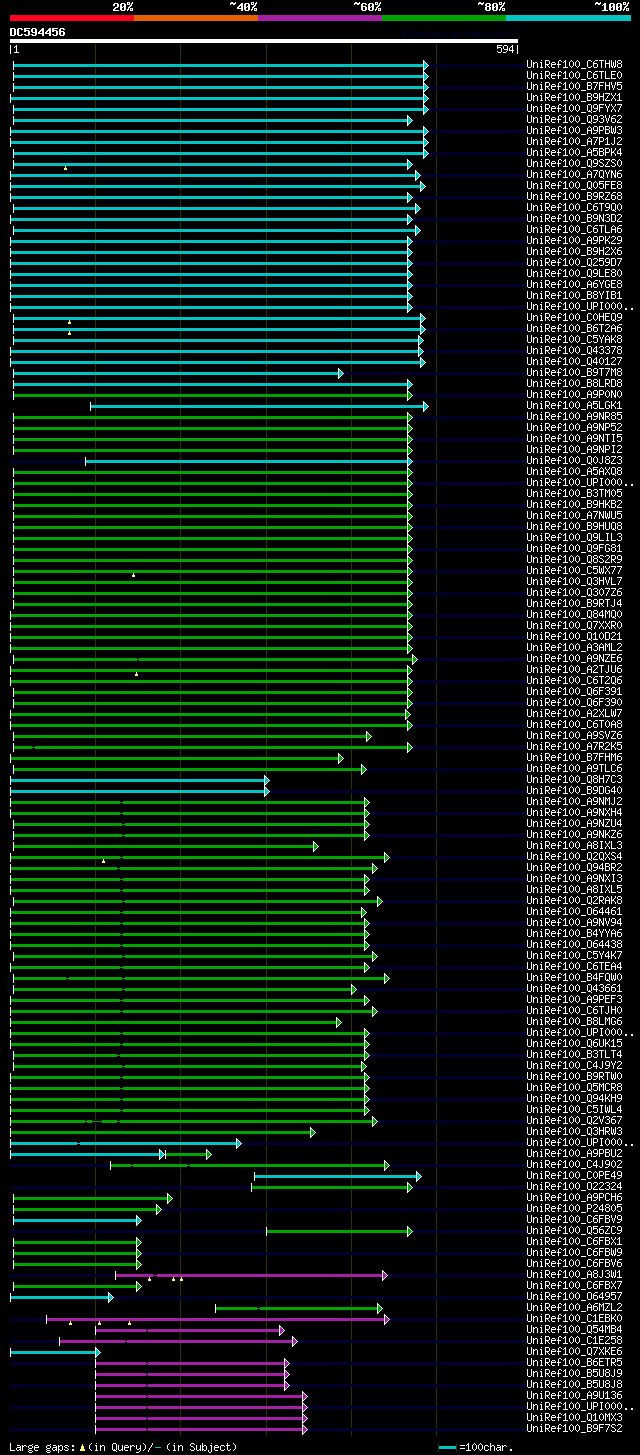
Task: Click hit label UniRef100_A7QYN6
Action: [x=574, y=174]
